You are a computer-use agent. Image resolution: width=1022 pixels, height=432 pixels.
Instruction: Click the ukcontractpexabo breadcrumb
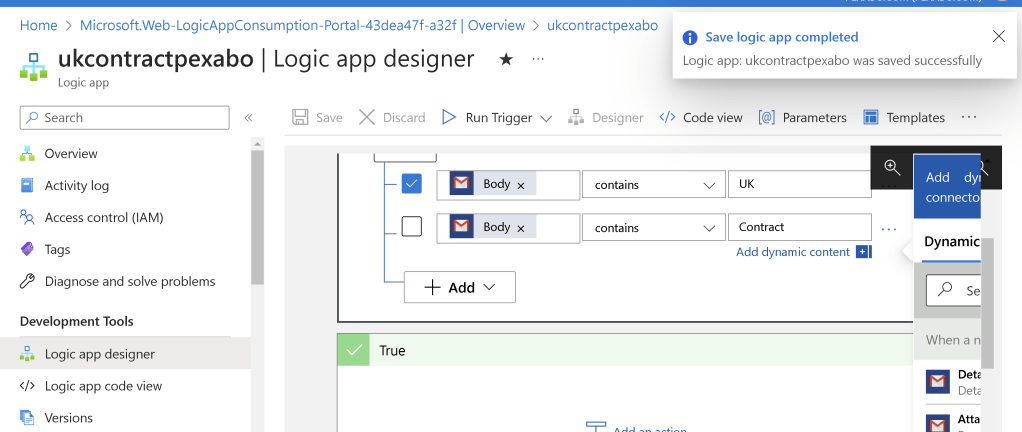click(x=602, y=25)
